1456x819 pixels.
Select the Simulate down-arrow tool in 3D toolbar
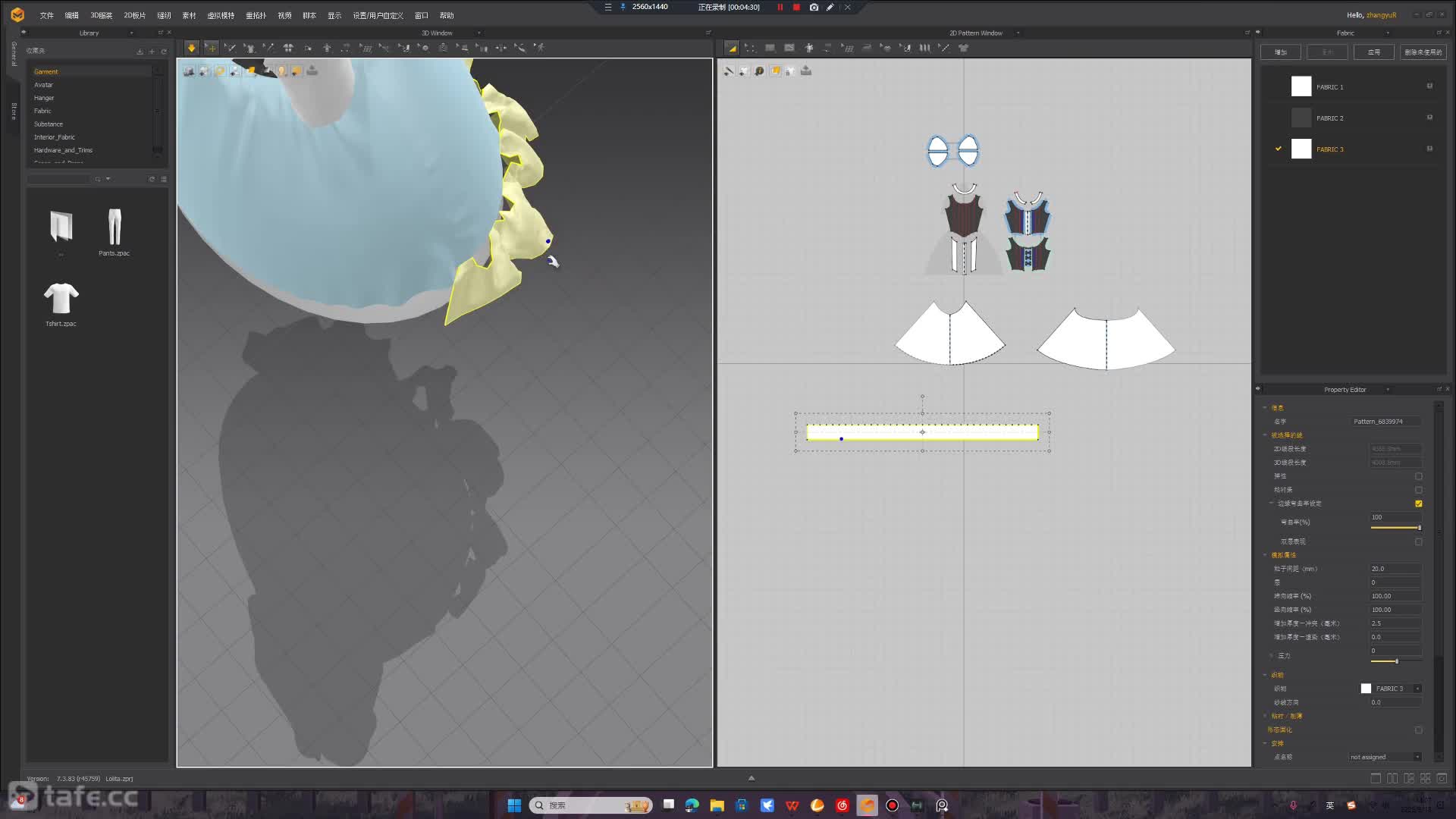191,48
